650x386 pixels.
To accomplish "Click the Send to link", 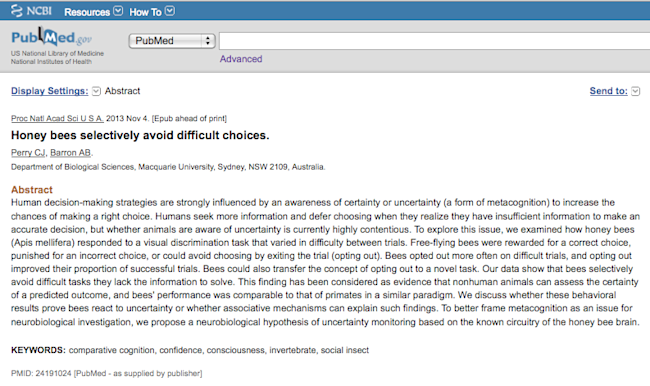I will 609,91.
